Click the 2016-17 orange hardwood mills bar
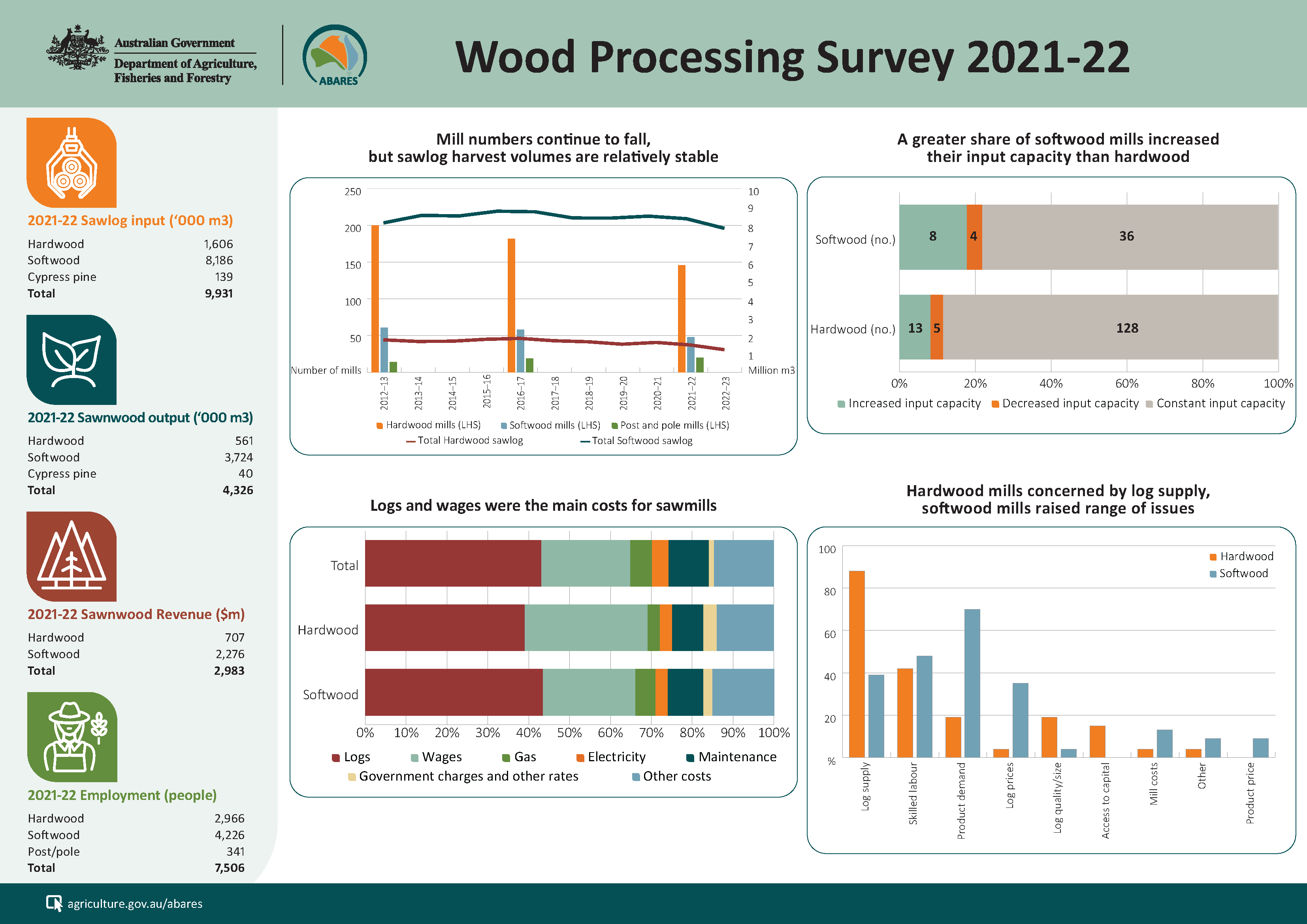The image size is (1307, 924). [511, 306]
